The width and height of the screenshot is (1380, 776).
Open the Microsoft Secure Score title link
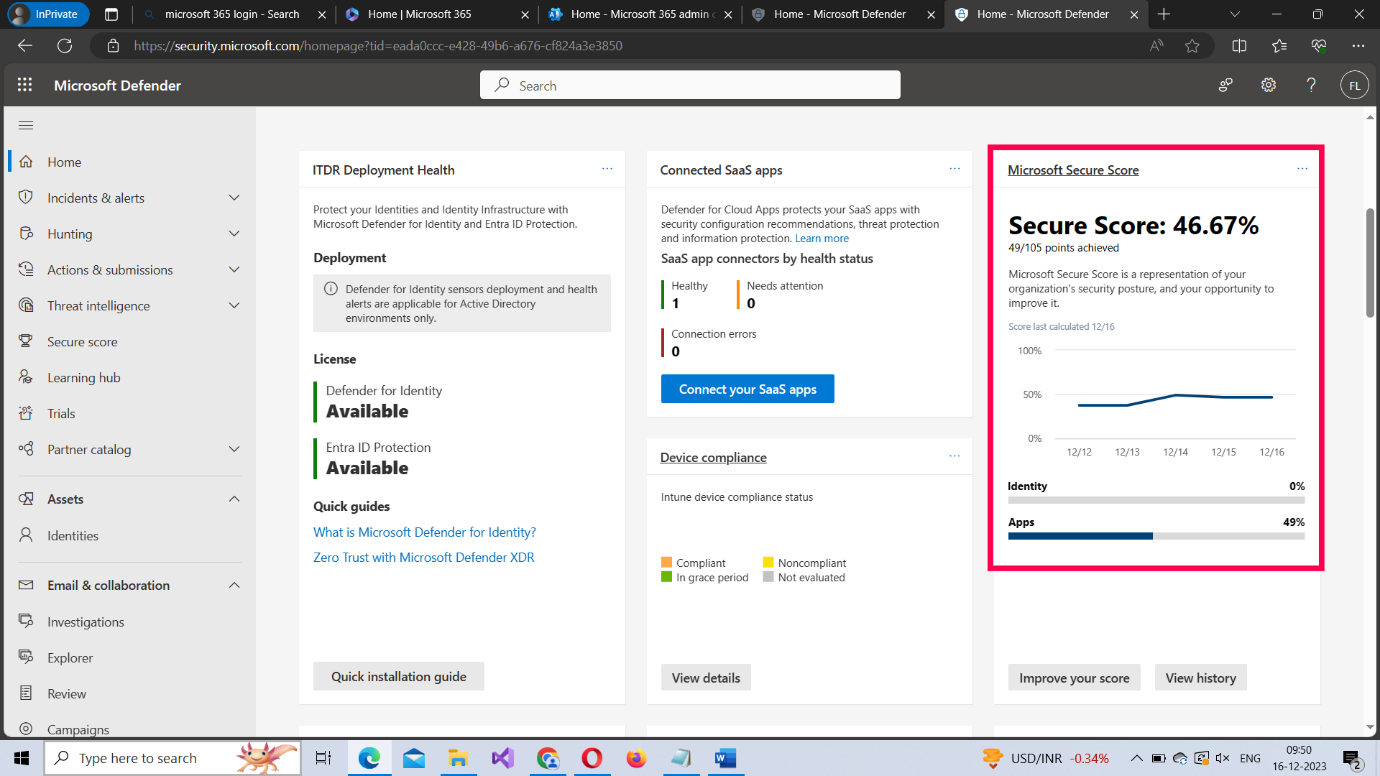pos(1073,170)
